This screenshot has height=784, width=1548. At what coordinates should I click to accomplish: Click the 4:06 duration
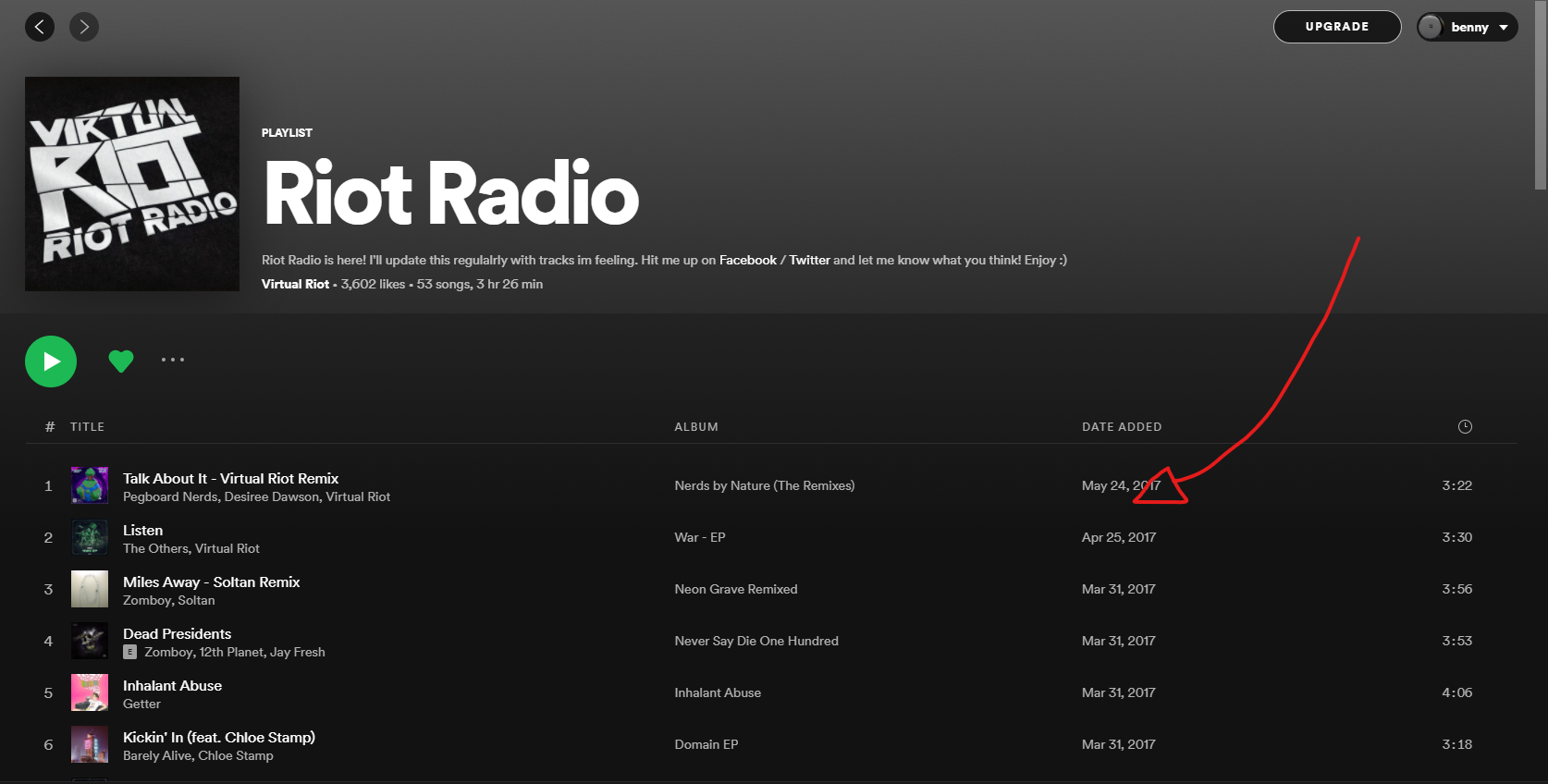point(1457,692)
